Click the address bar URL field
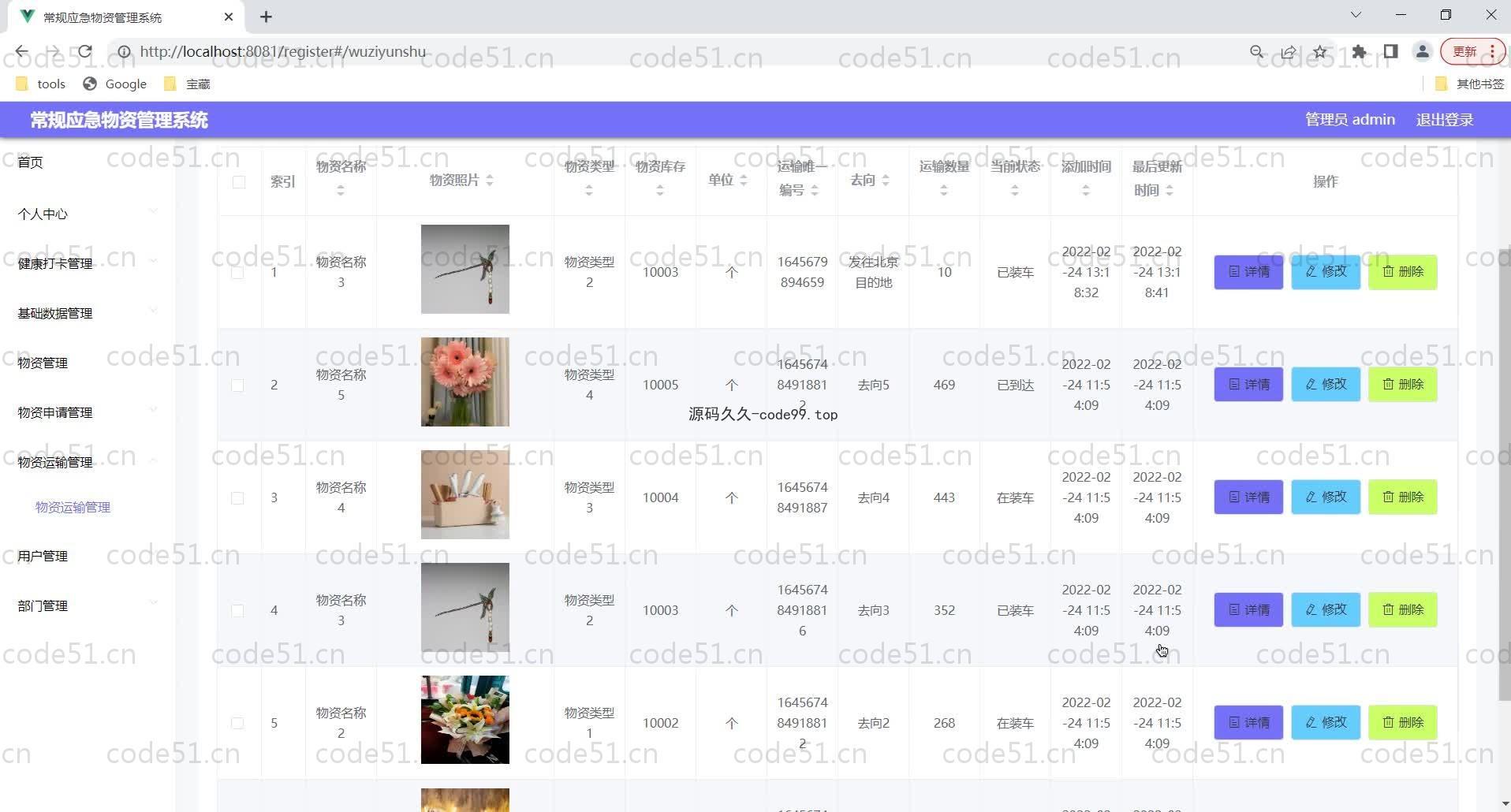The width and height of the screenshot is (1511, 812). coord(678,52)
